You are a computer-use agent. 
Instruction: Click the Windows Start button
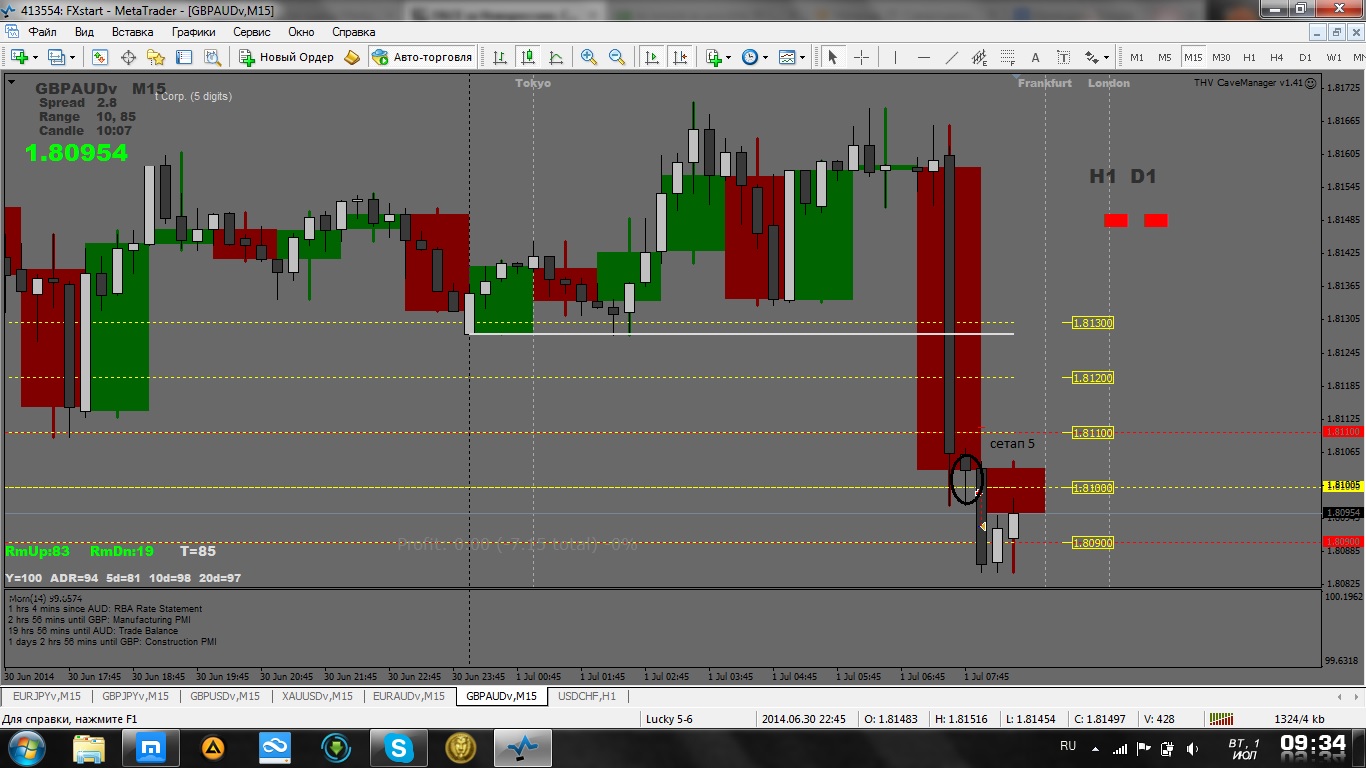(x=25, y=747)
